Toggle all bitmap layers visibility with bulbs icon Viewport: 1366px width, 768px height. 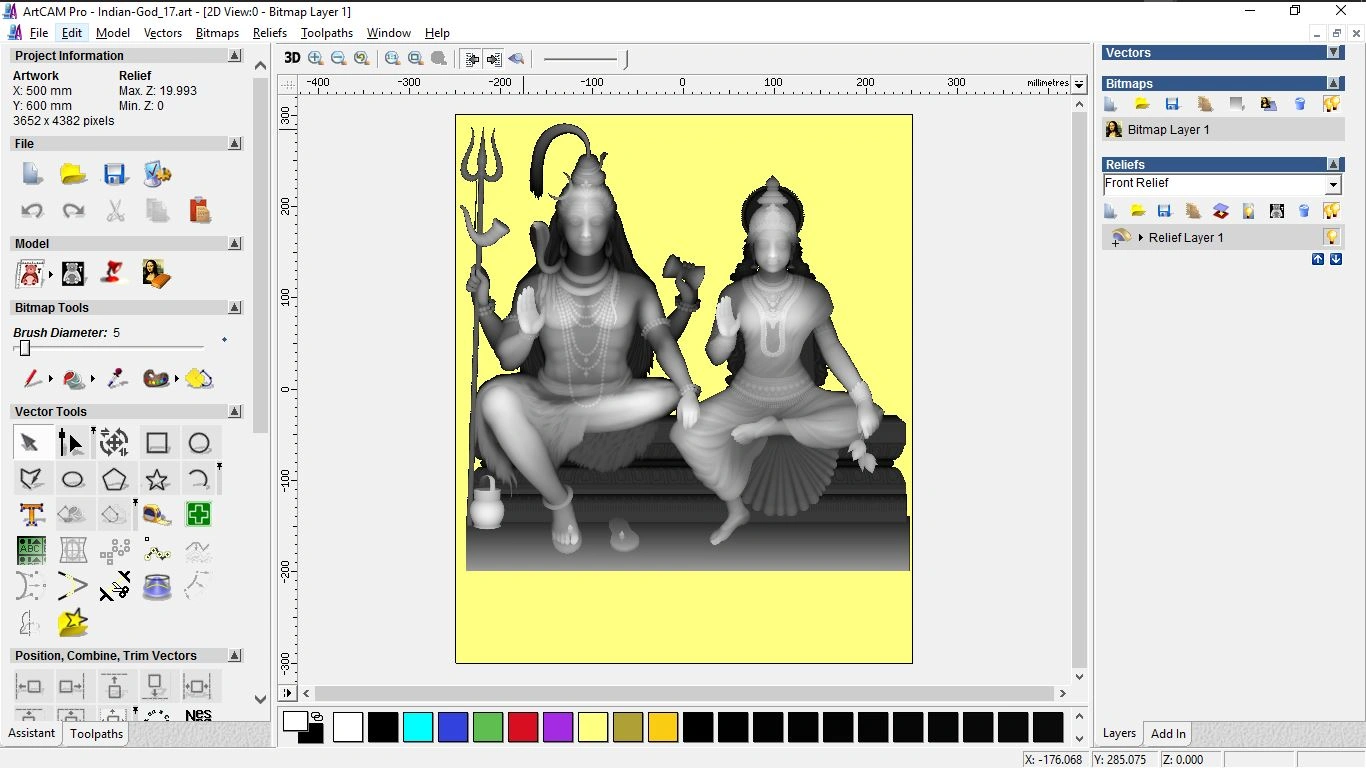pyautogui.click(x=1332, y=104)
